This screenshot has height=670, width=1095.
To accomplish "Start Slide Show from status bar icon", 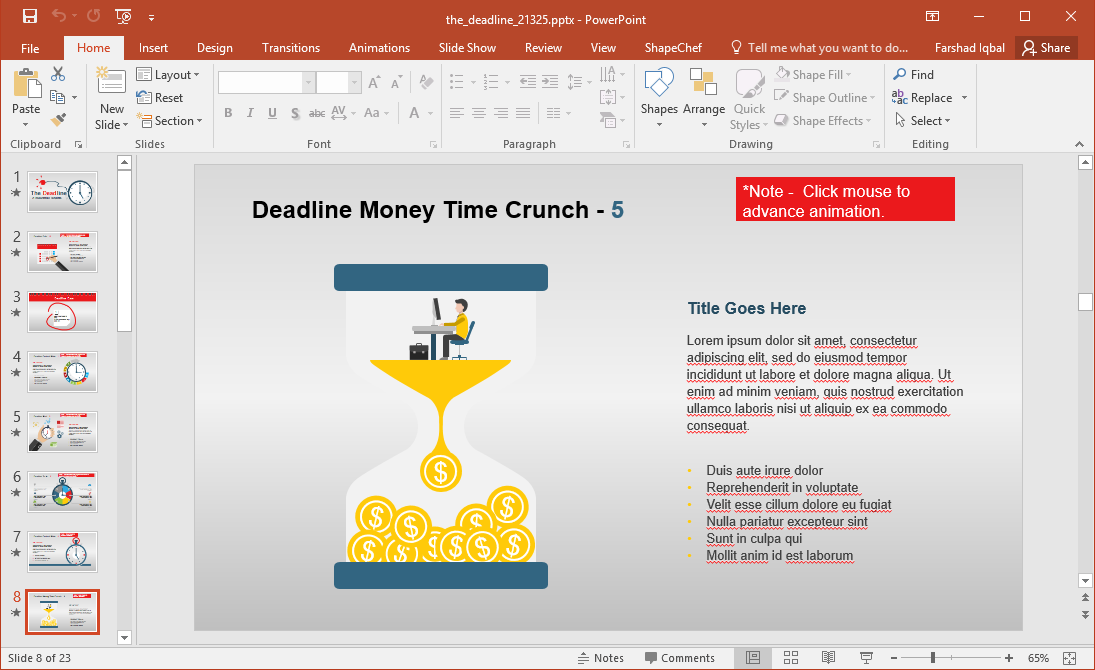I will pyautogui.click(x=865, y=658).
